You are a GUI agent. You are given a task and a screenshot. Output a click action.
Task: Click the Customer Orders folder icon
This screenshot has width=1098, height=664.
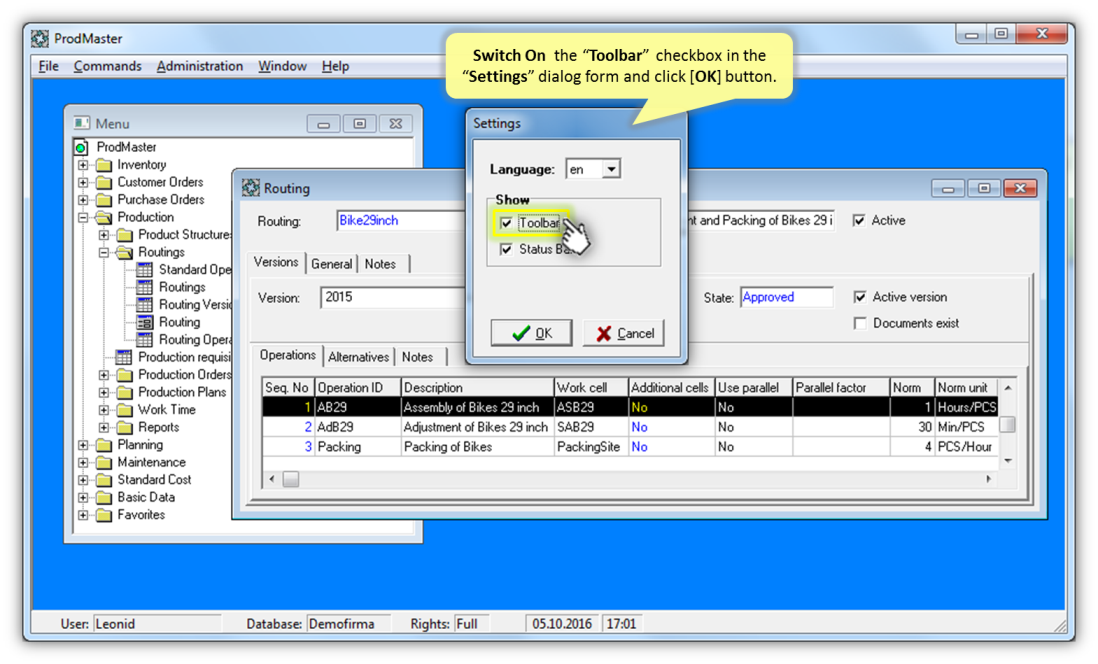tap(104, 183)
